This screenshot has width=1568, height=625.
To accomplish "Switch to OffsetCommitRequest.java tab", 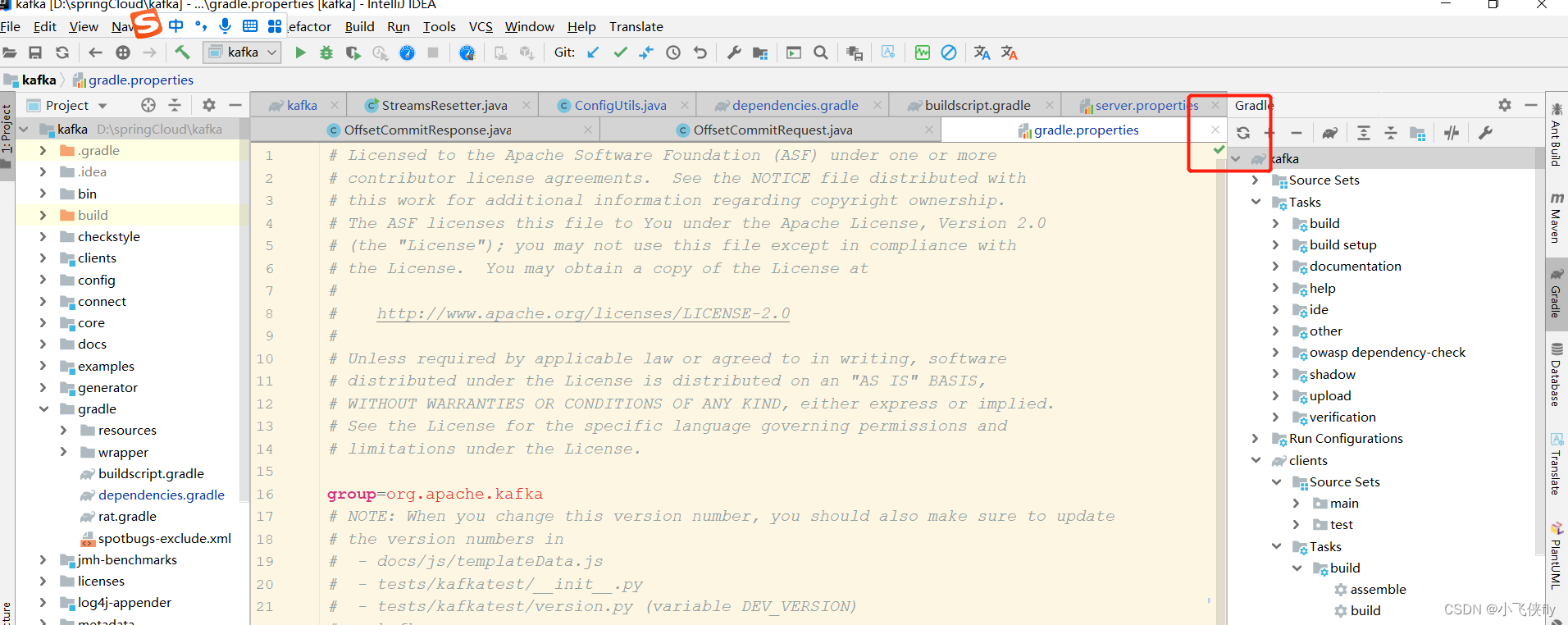I will tap(772, 130).
